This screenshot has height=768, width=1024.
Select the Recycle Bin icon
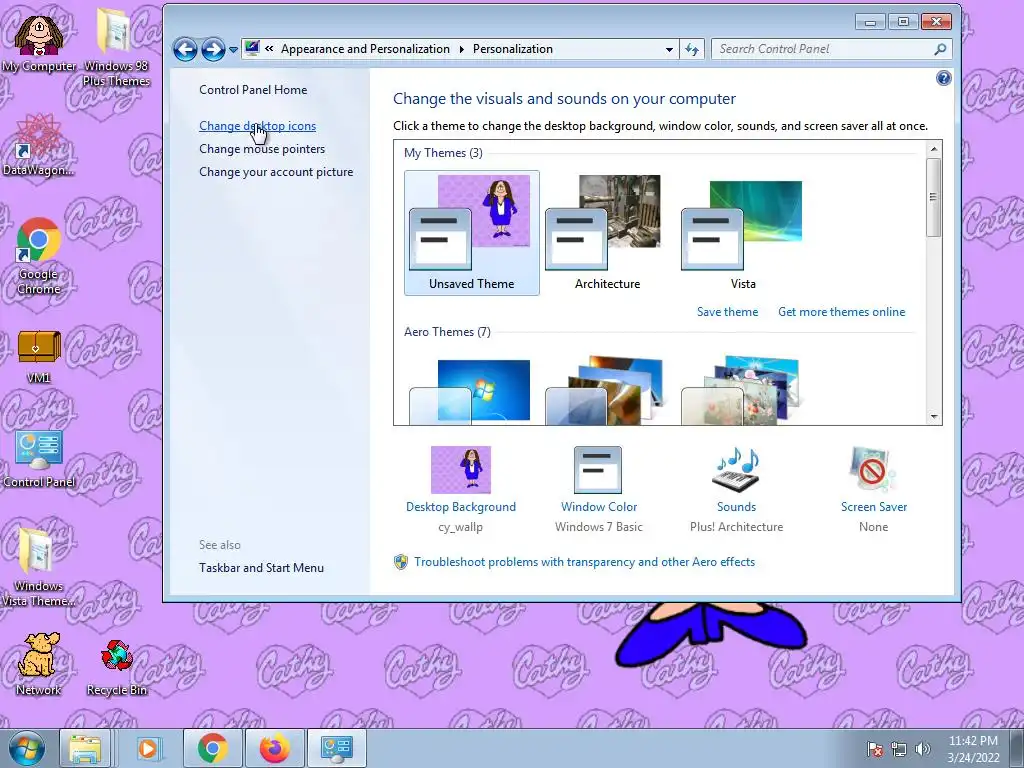pos(116,667)
